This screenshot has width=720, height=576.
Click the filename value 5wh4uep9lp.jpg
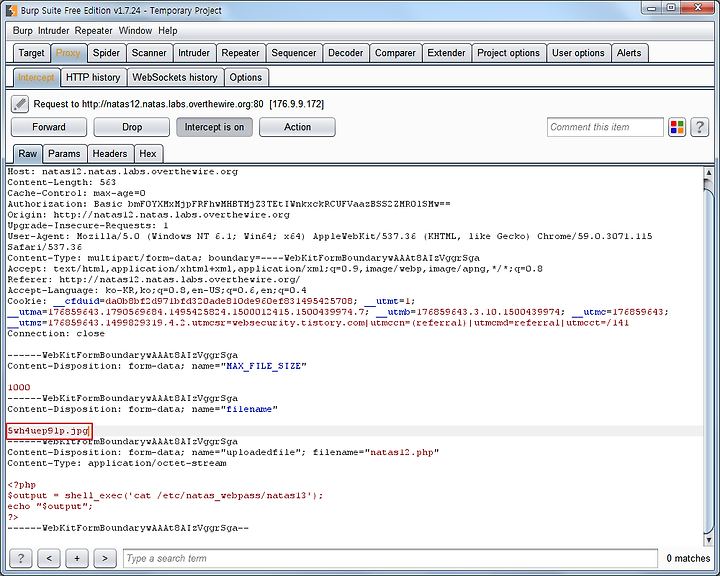(48, 431)
